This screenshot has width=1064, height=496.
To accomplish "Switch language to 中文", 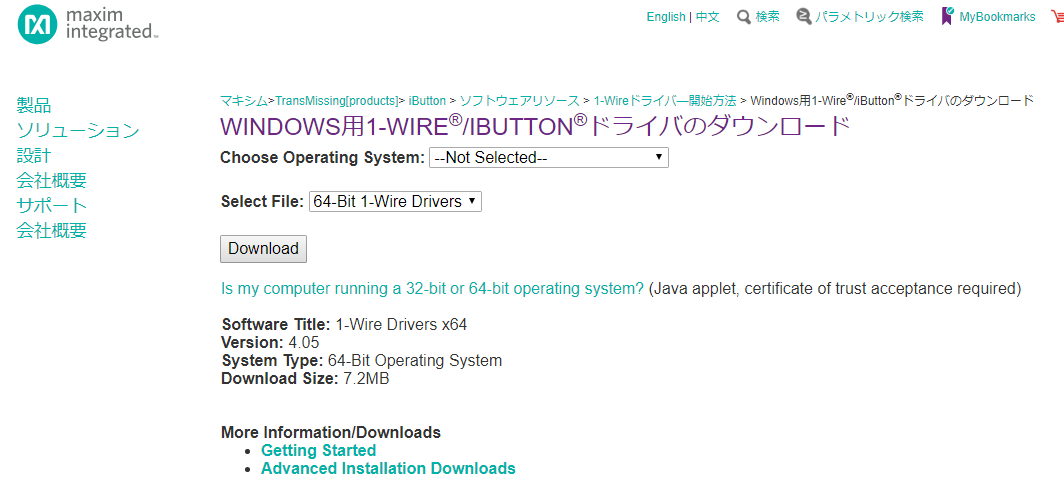I will (707, 17).
